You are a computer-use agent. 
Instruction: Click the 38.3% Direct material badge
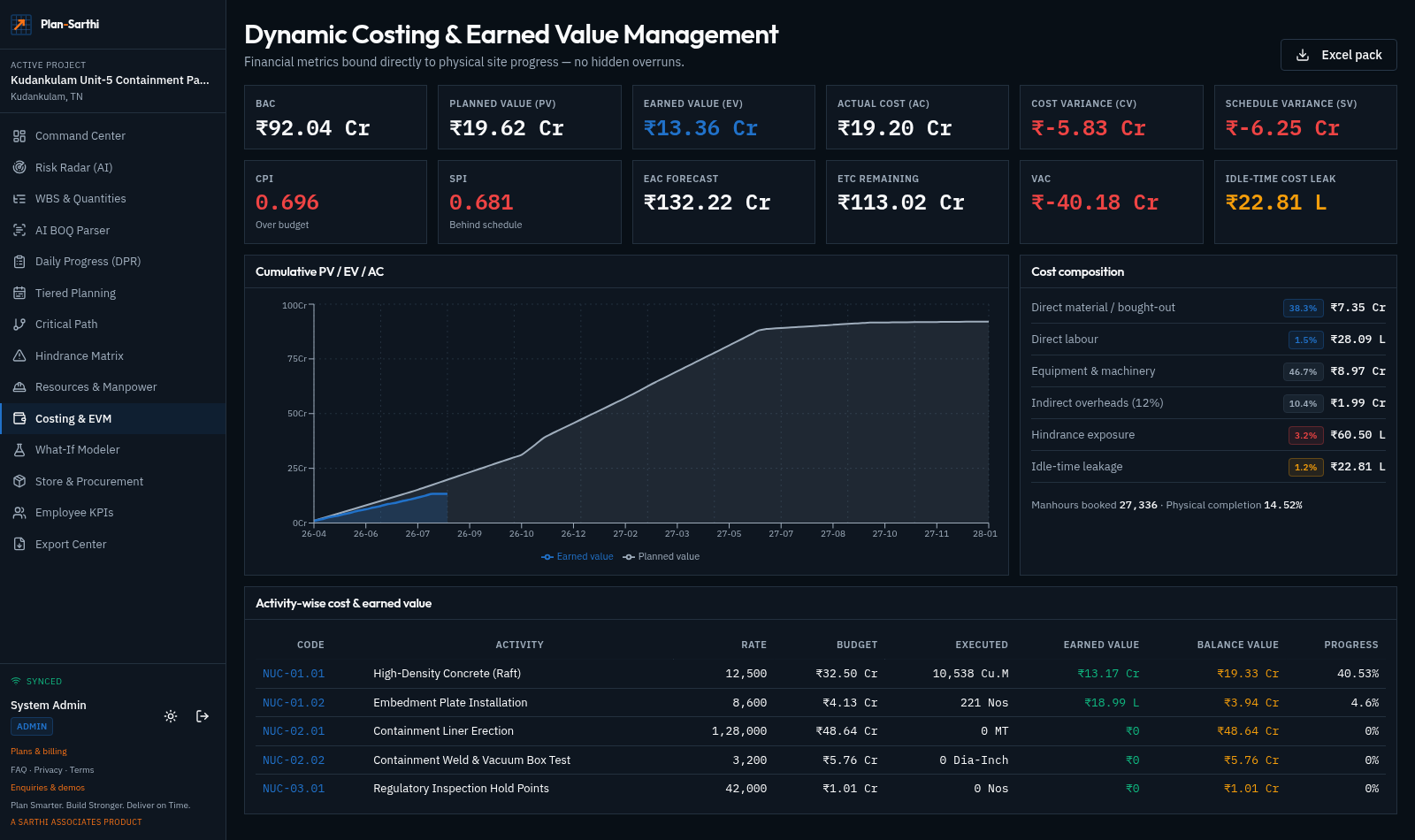point(1303,308)
